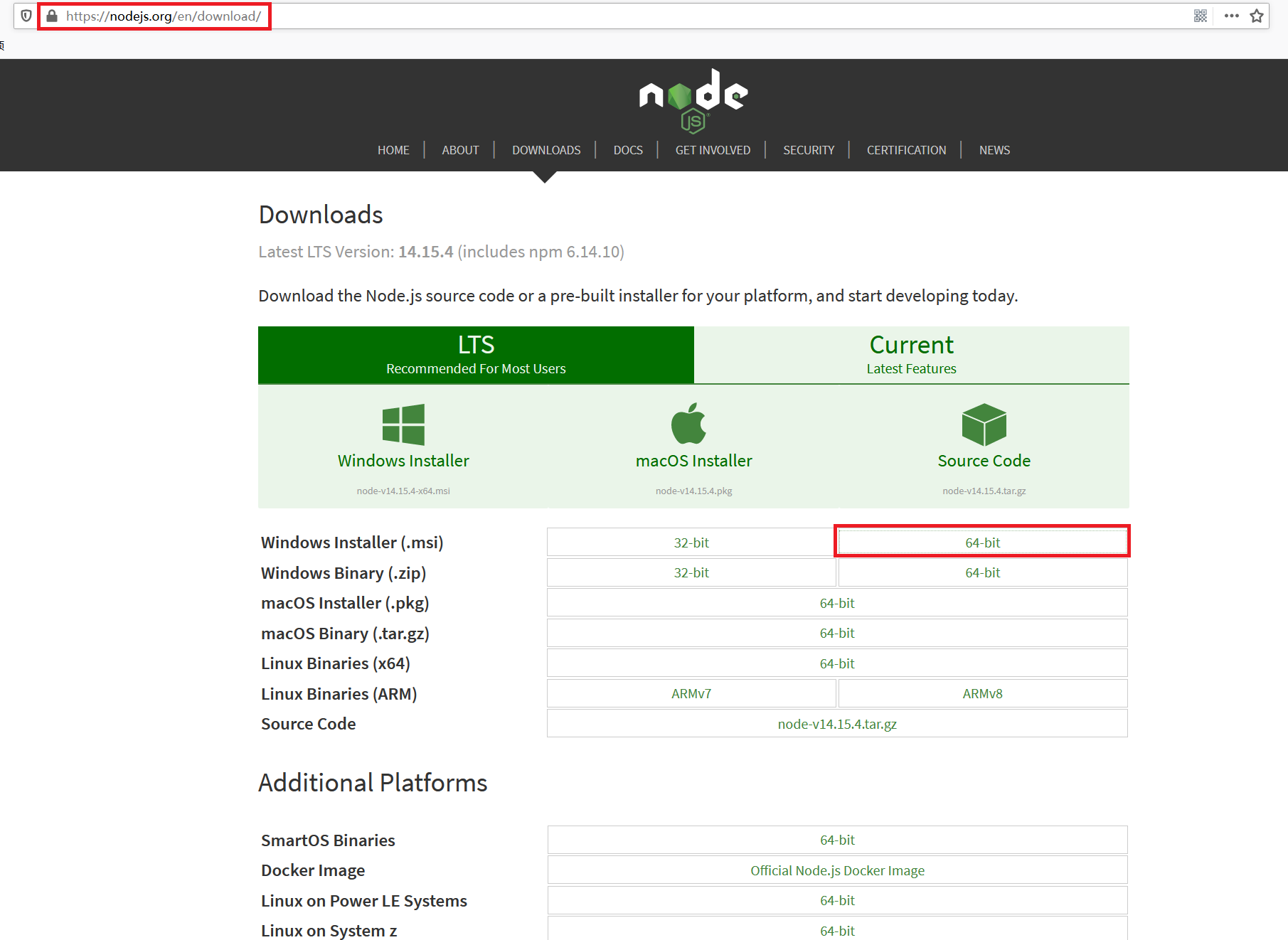Click the SmartOS Binaries row label
The height and width of the screenshot is (940, 1288).
click(x=328, y=840)
